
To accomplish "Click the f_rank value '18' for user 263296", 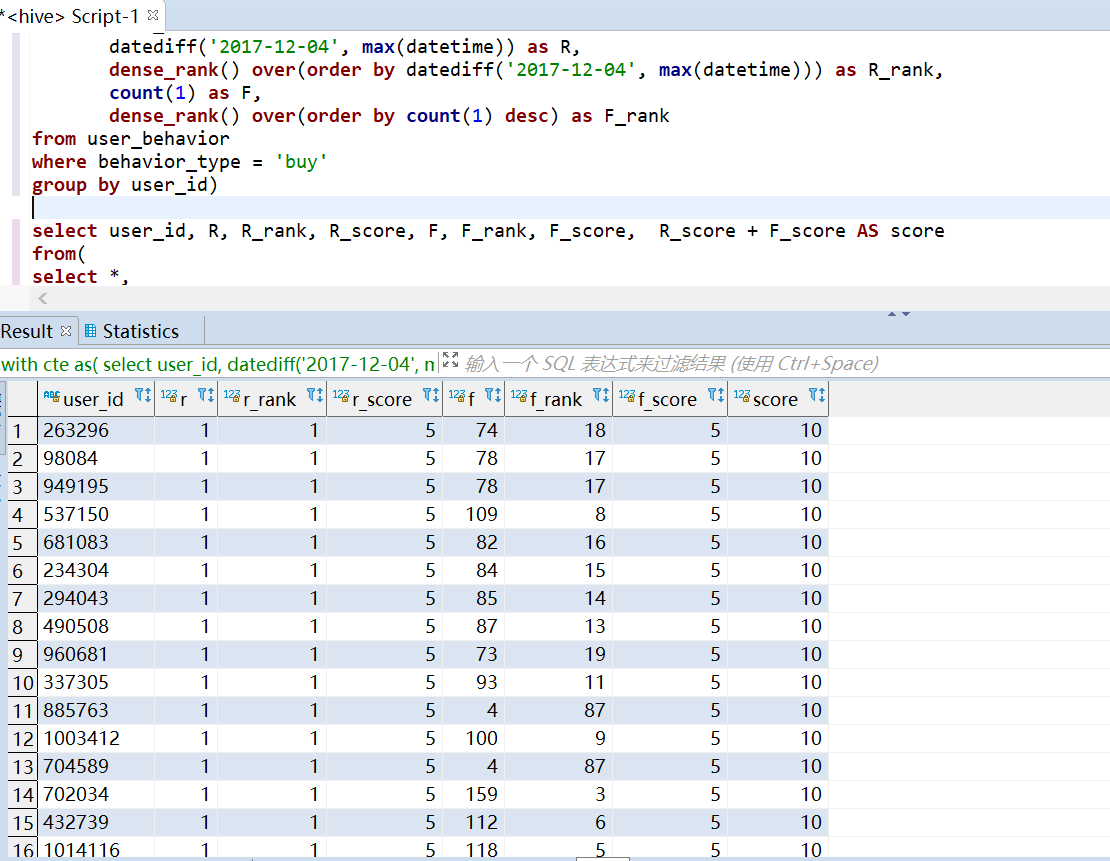I will point(558,430).
